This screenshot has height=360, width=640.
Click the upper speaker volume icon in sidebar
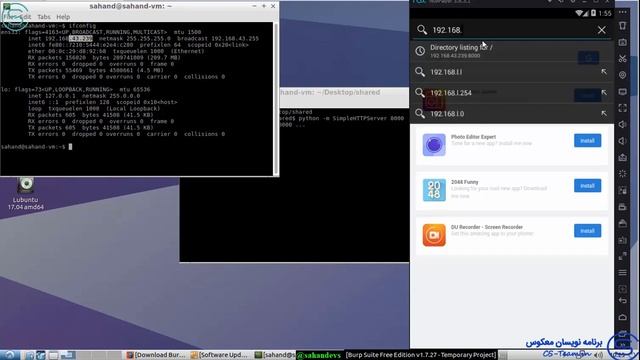click(622, 124)
